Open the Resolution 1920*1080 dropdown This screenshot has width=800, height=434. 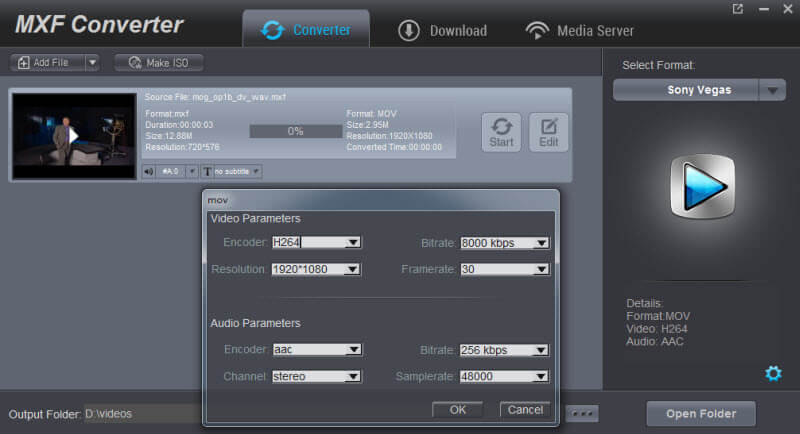316,269
